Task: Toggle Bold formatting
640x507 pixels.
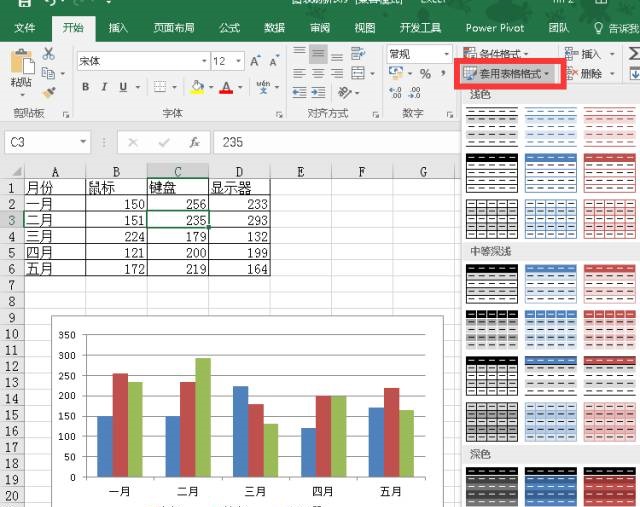Action: pos(85,87)
